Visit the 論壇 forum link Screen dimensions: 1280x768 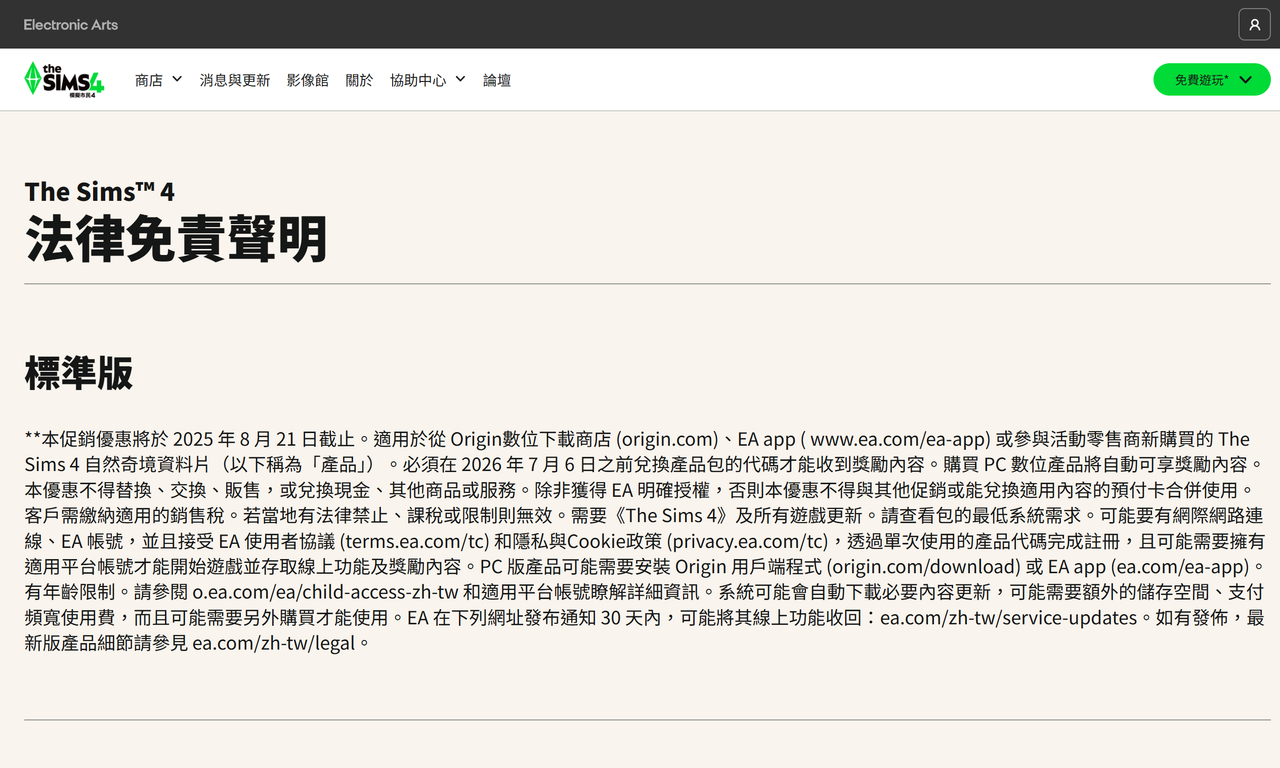tap(497, 80)
